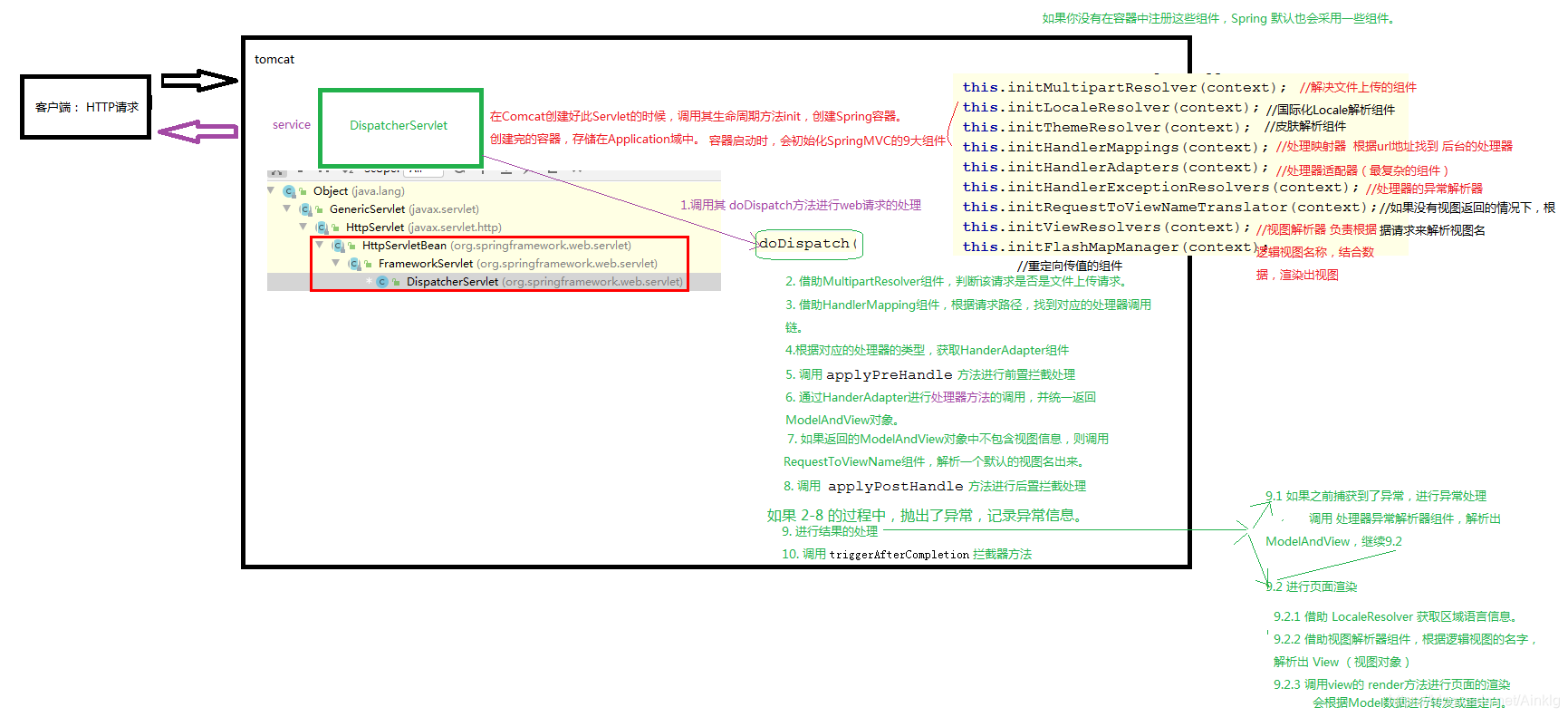Select HttpServletBean in the hierarchy tree
The height and width of the screenshot is (717, 1568).
coord(496,246)
